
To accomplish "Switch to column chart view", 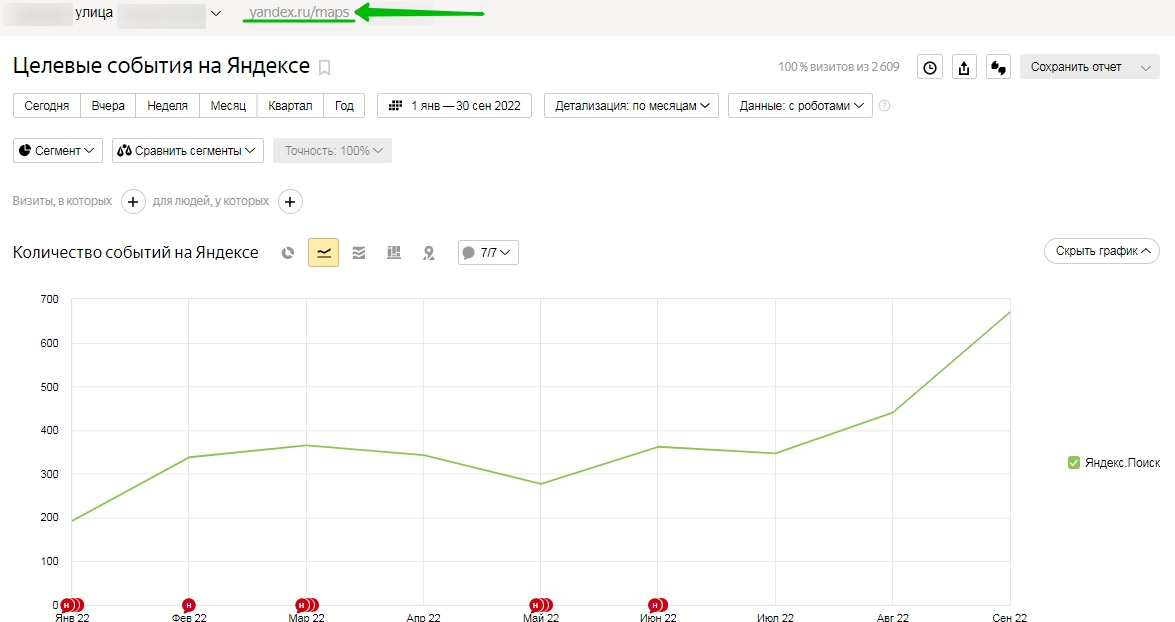I will 393,253.
